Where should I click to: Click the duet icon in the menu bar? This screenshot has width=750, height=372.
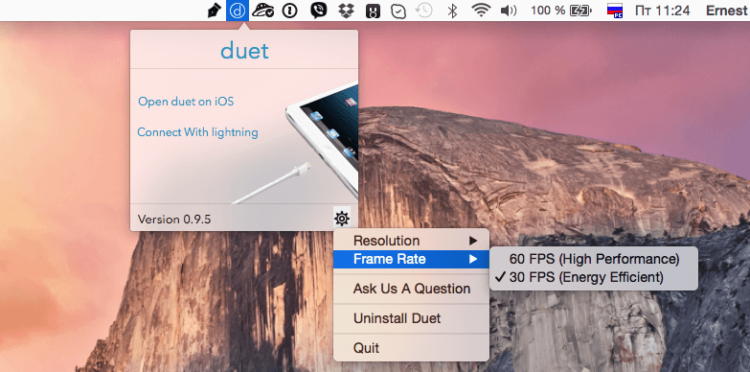click(x=237, y=11)
